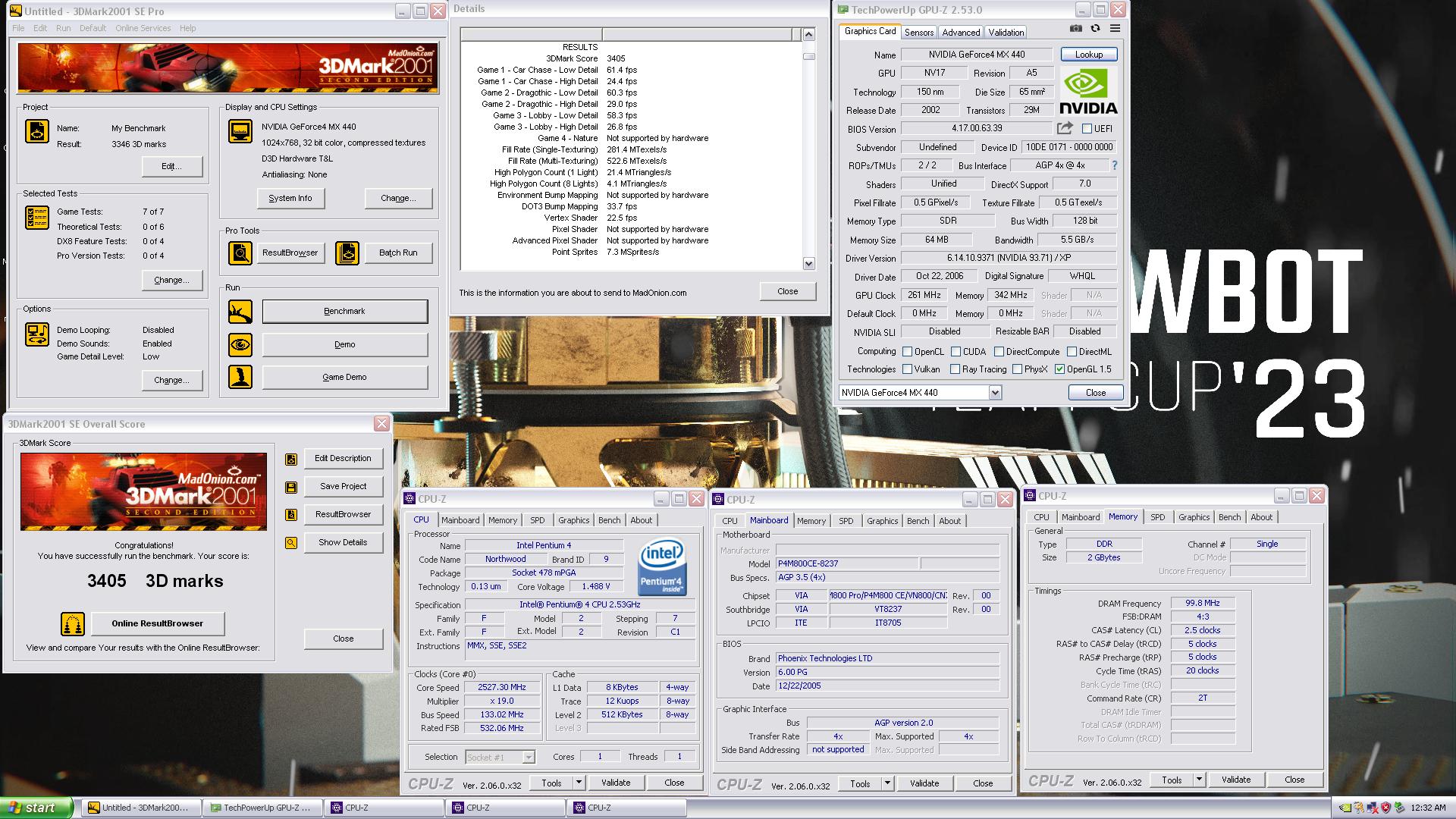The height and width of the screenshot is (819, 1456).
Task: Open the Run menu in 3DMark2001
Action: [x=64, y=28]
